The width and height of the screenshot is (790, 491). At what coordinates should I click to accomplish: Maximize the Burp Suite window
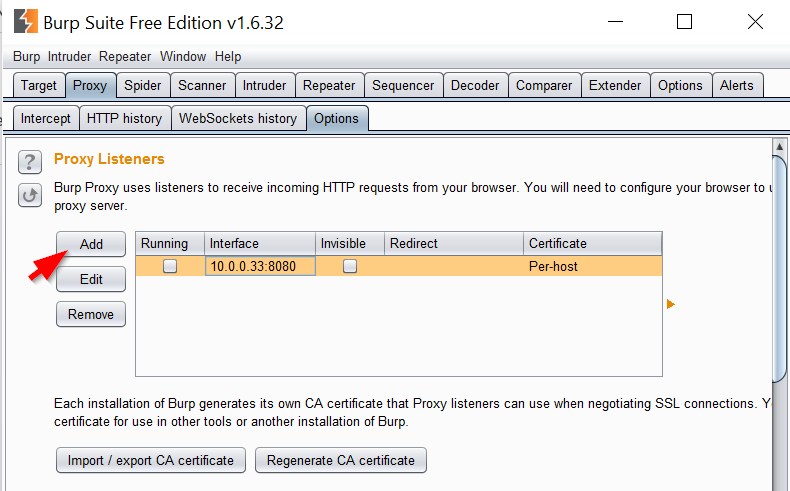[x=684, y=22]
